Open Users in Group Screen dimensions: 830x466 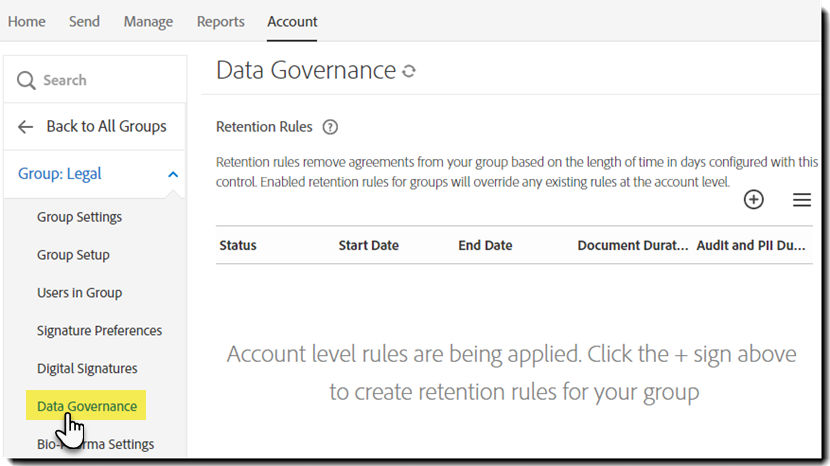[79, 293]
